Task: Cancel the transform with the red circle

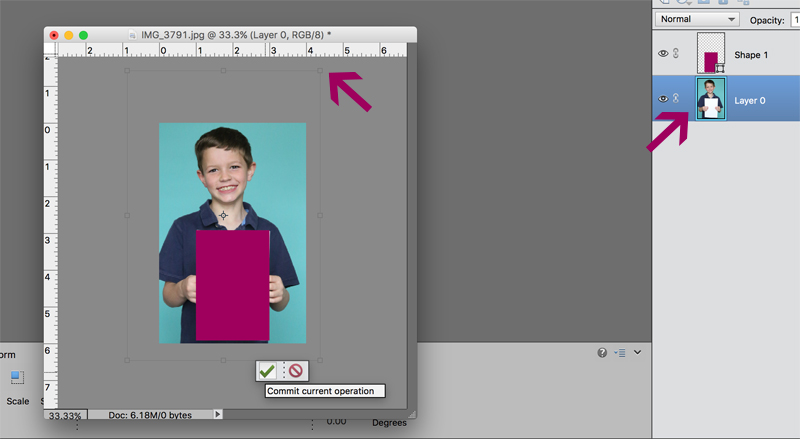Action: tap(296, 371)
